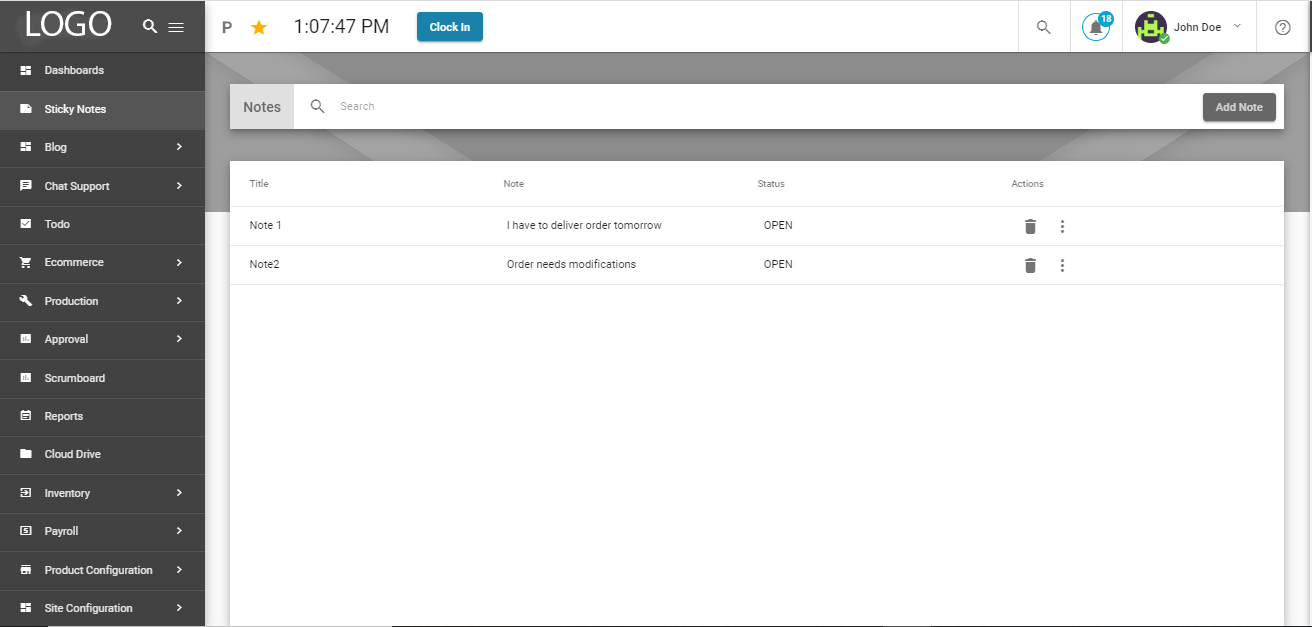Click the Ecommerce cart icon

tap(26, 262)
